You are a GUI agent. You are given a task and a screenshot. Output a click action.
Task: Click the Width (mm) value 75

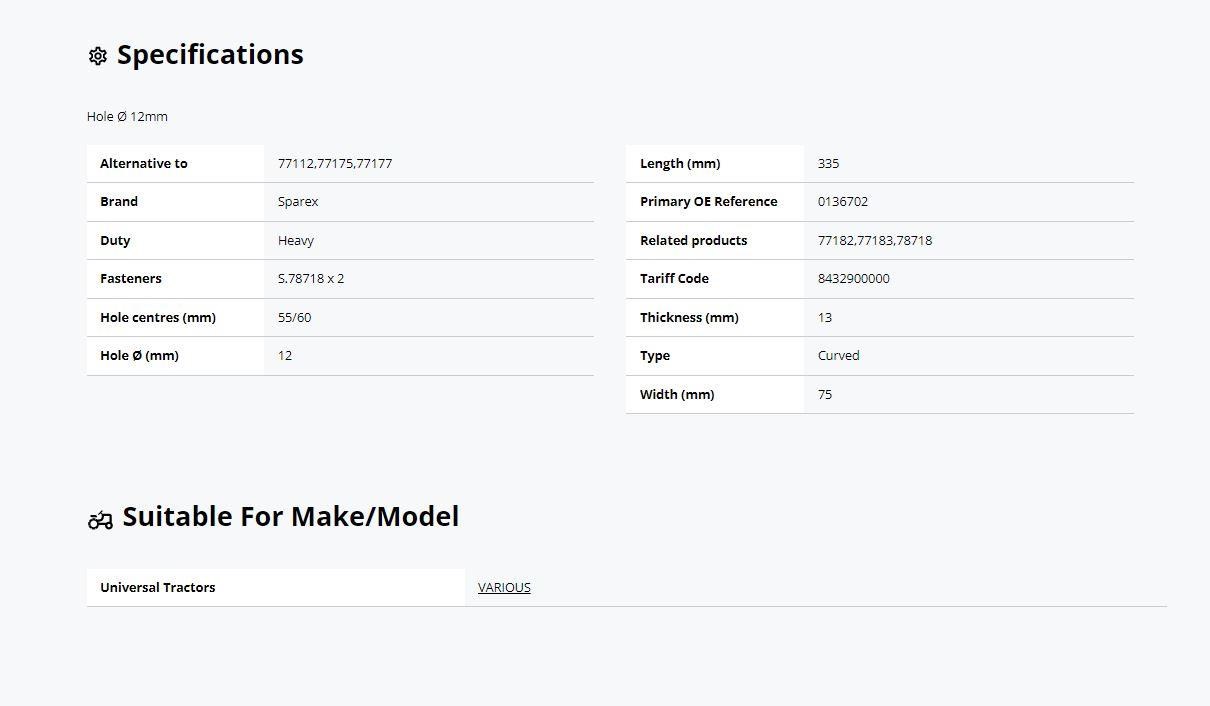click(825, 394)
